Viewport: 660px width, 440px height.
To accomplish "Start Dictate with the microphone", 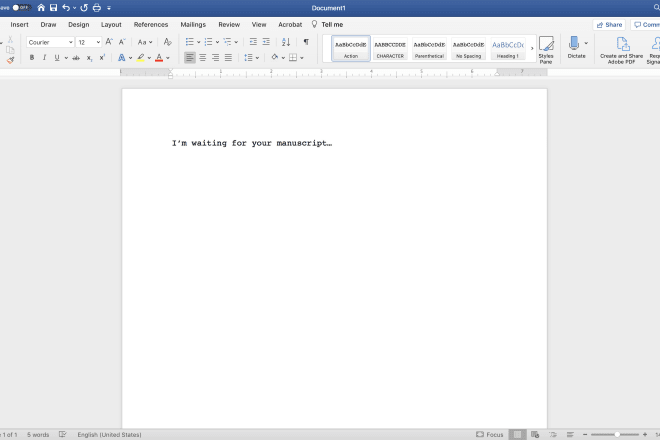I will point(574,47).
